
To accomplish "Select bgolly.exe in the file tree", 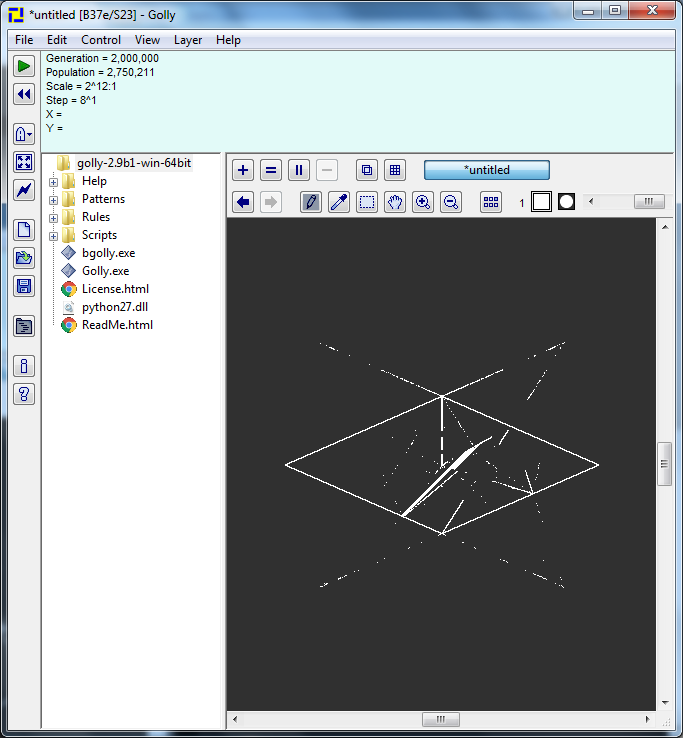I will tap(108, 253).
